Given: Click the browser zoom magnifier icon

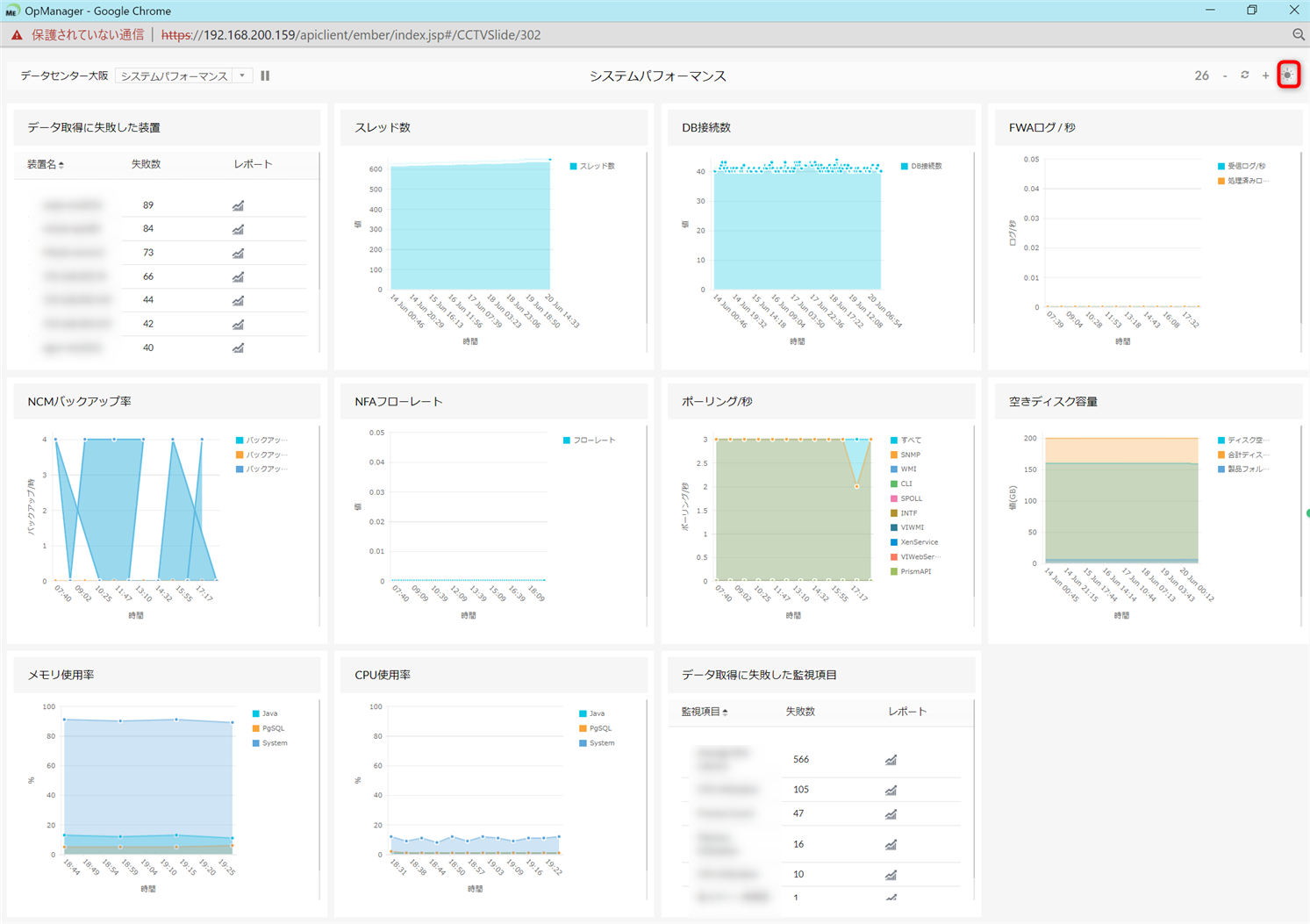Looking at the screenshot, I should click(x=1298, y=35).
